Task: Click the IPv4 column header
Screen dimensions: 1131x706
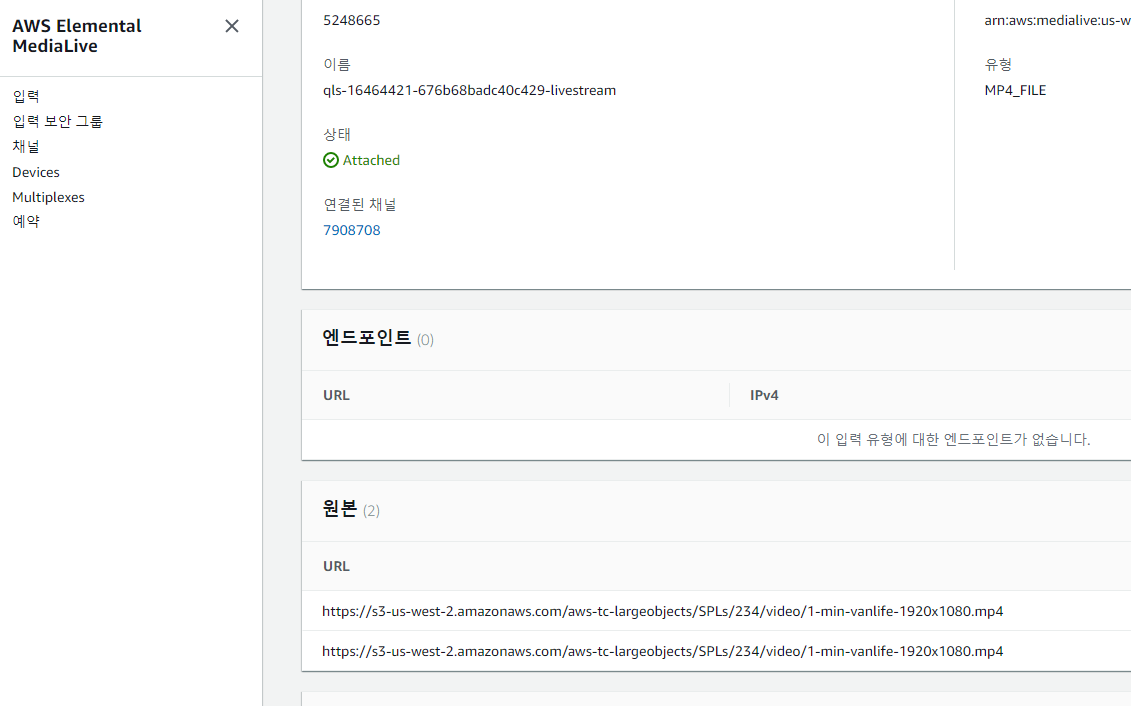Action: click(764, 395)
